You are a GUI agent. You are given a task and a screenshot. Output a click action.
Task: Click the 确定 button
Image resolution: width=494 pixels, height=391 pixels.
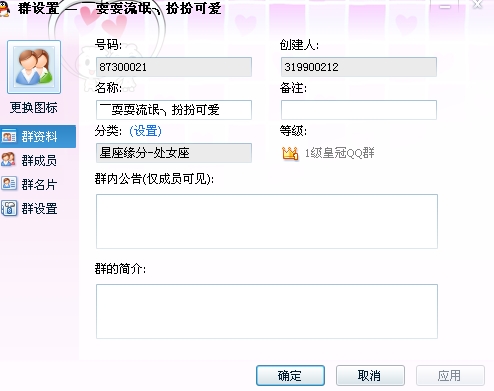pyautogui.click(x=290, y=376)
